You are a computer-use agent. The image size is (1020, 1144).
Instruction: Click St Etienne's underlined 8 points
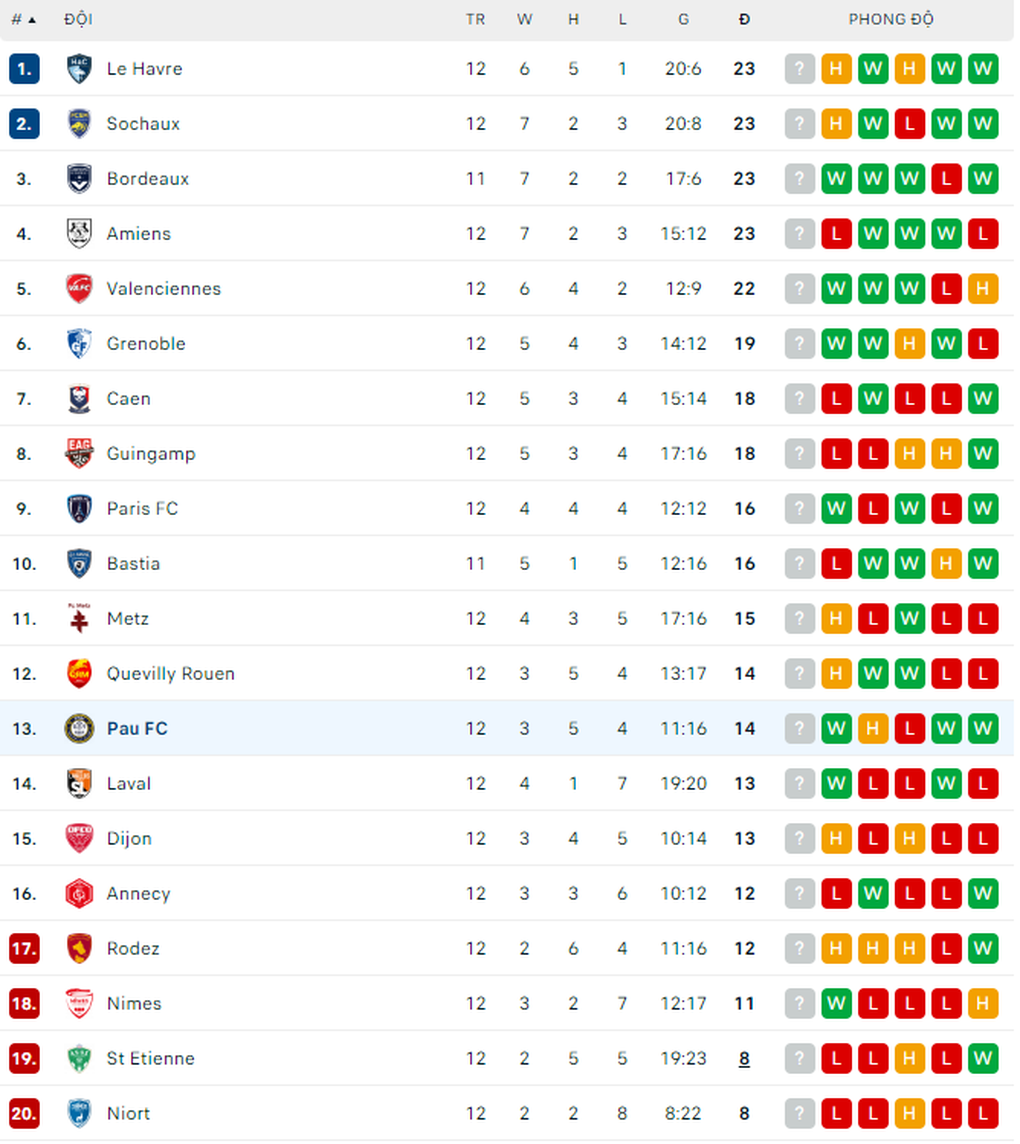pyautogui.click(x=744, y=1059)
